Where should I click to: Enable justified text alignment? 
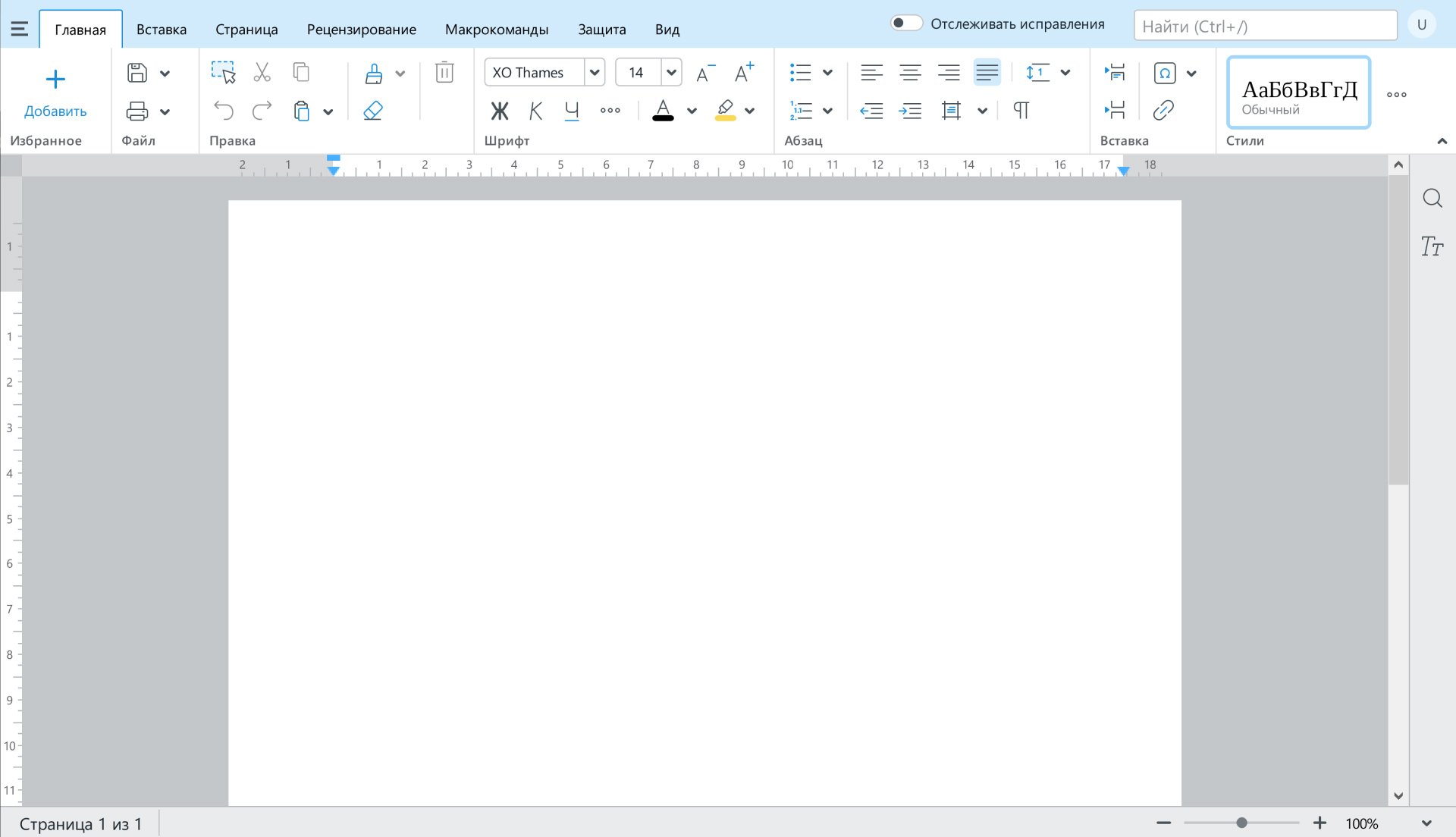tap(987, 73)
